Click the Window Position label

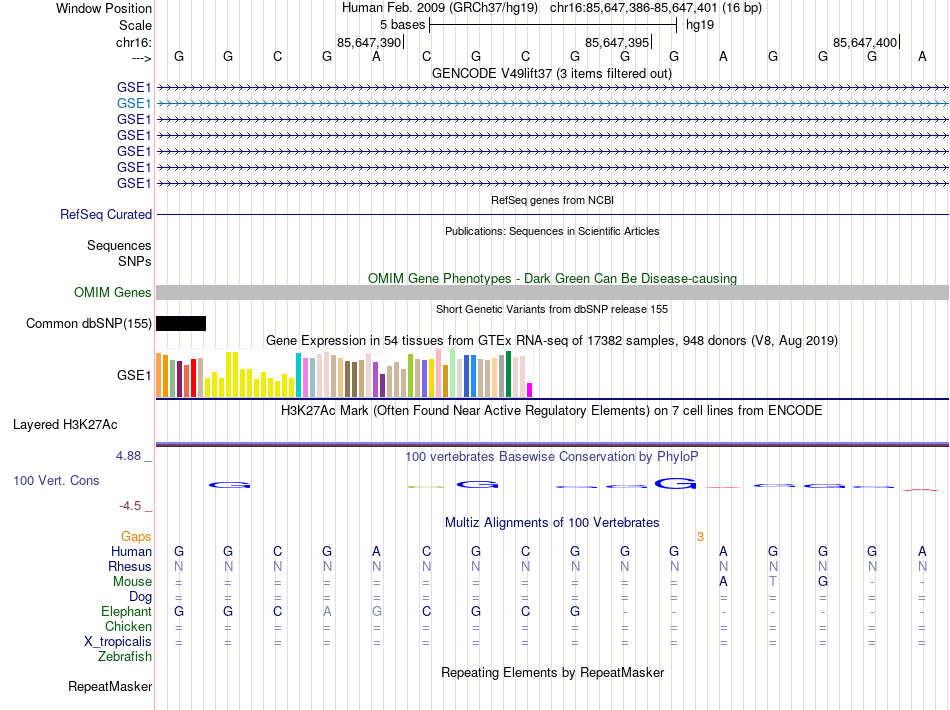pos(104,8)
